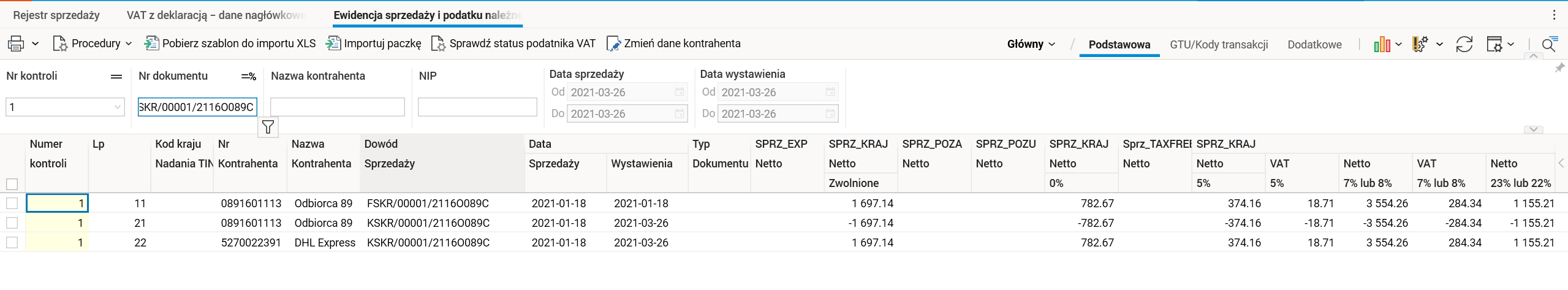Click the window layout settings icon
The image size is (1568, 290).
click(x=1494, y=44)
